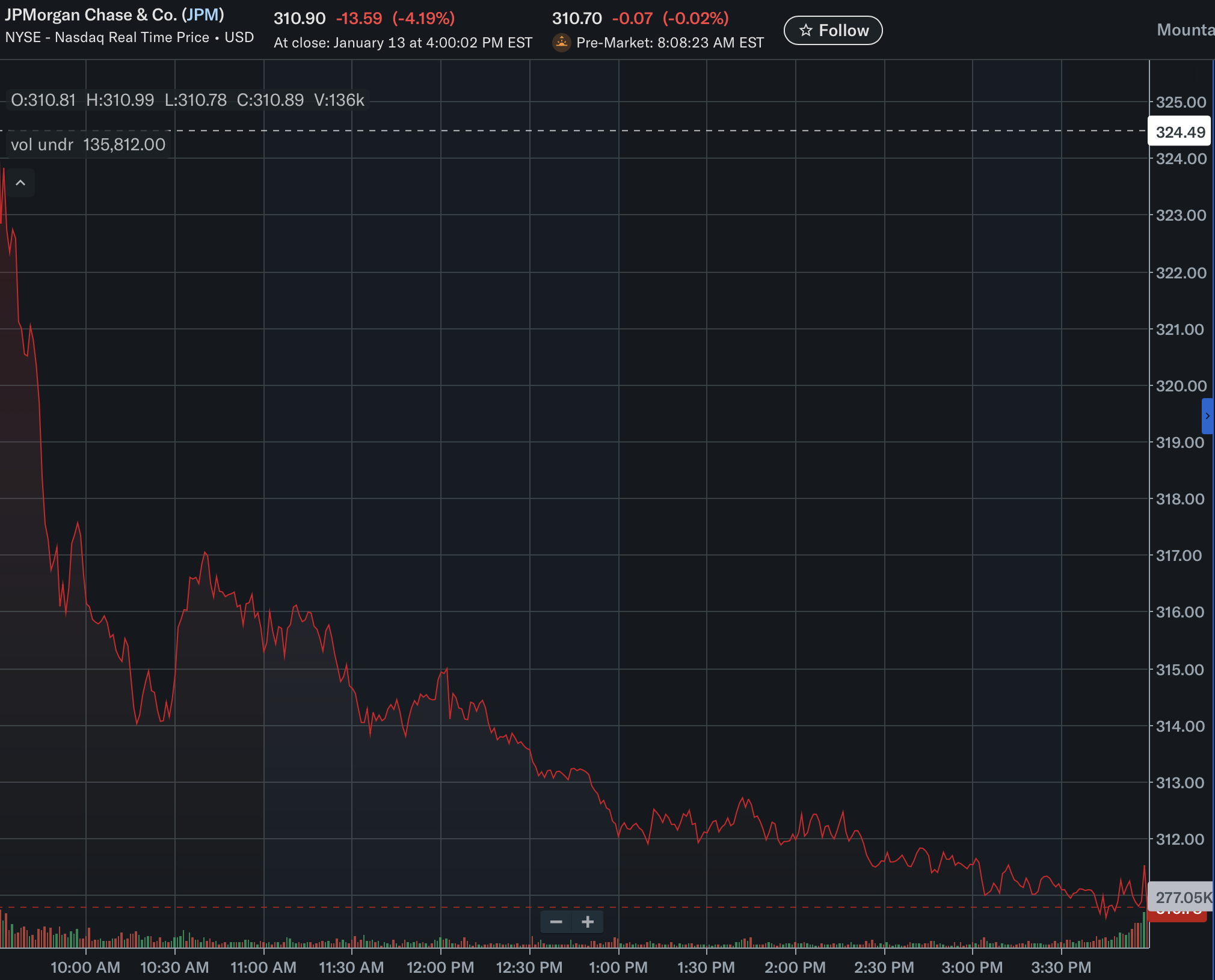Click the star icon in Follow
Screen dimensions: 1215x980
point(806,30)
